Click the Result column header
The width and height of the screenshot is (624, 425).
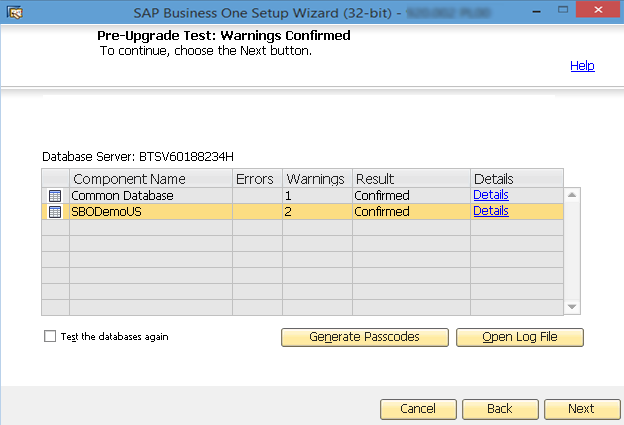(x=411, y=179)
